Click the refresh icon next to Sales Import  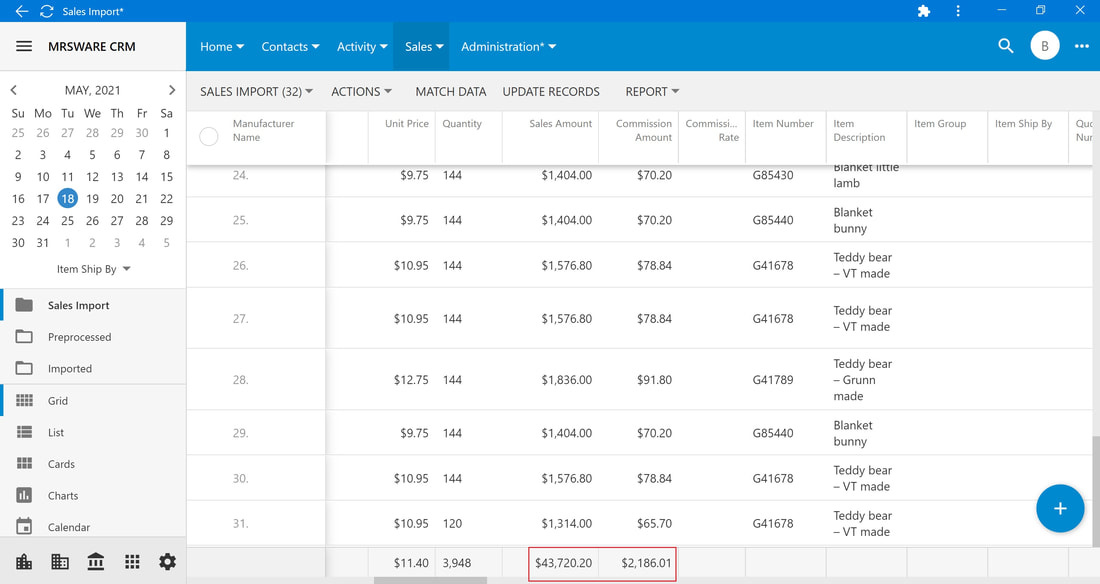coord(47,11)
